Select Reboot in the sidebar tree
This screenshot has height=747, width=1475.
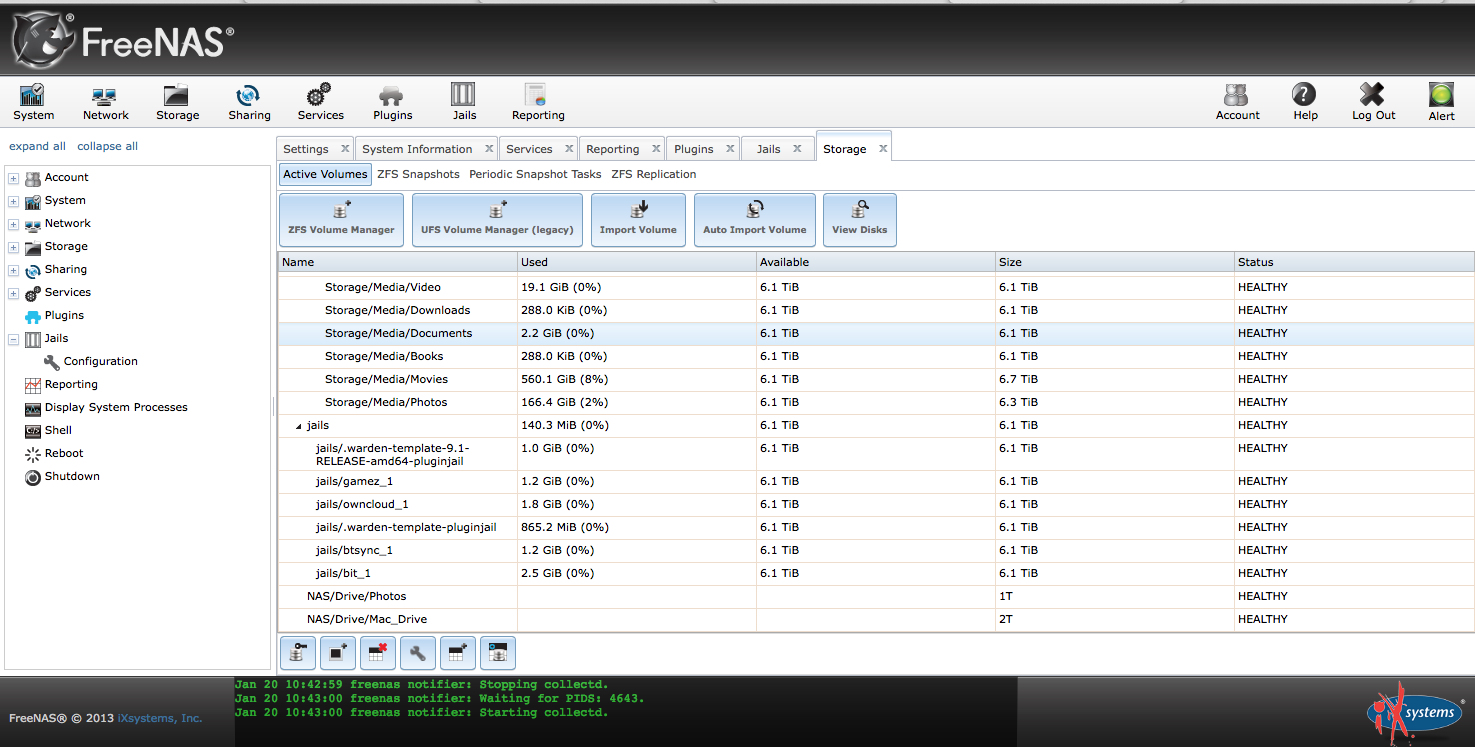(64, 453)
